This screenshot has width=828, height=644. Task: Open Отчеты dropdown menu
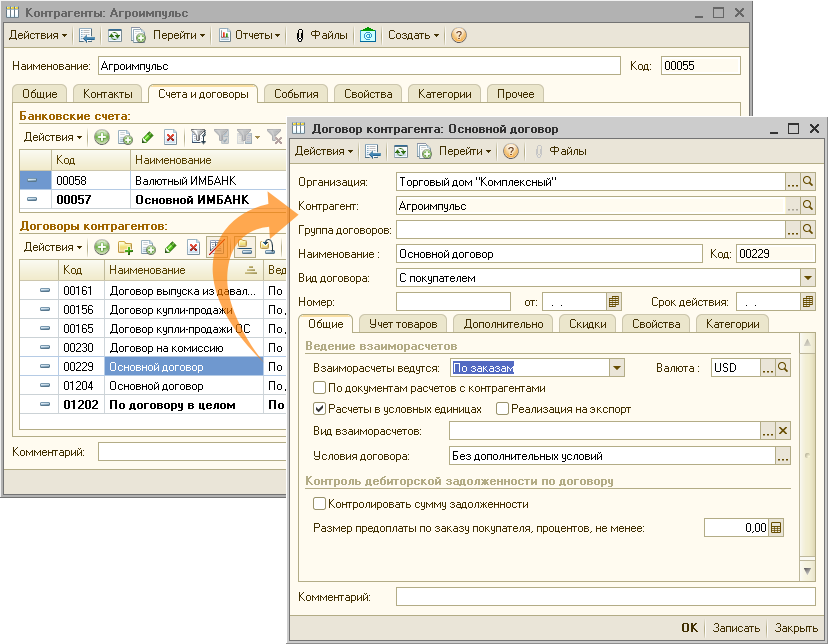[250, 35]
